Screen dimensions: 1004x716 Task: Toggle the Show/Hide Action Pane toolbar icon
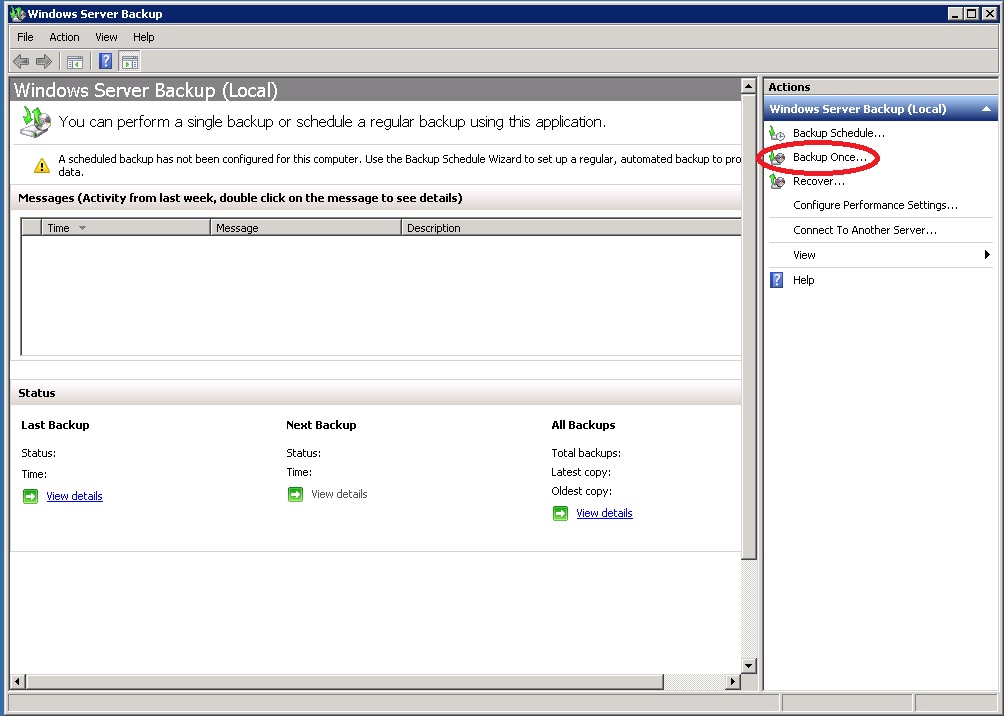pyautogui.click(x=130, y=62)
